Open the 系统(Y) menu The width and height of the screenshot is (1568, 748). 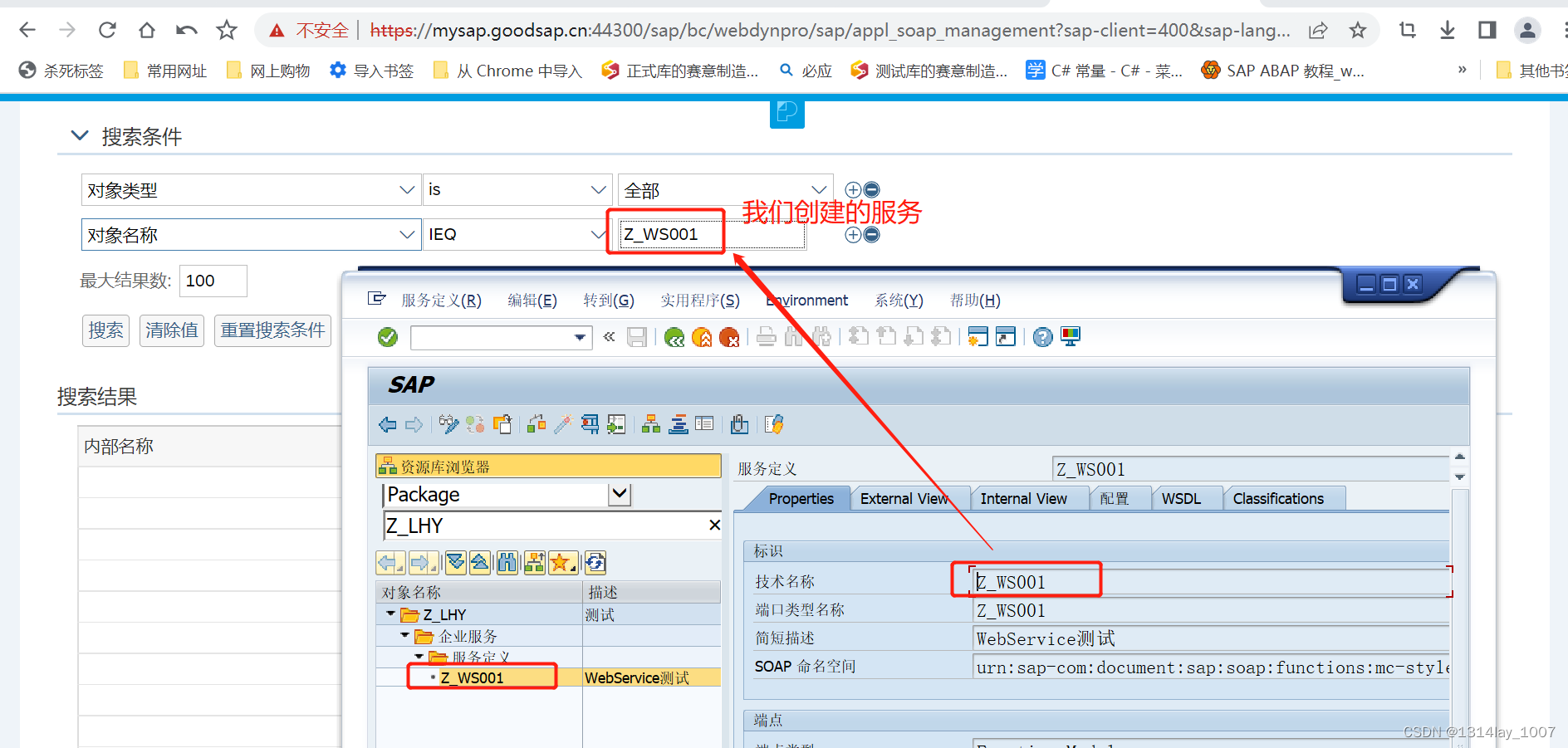pyautogui.click(x=899, y=301)
